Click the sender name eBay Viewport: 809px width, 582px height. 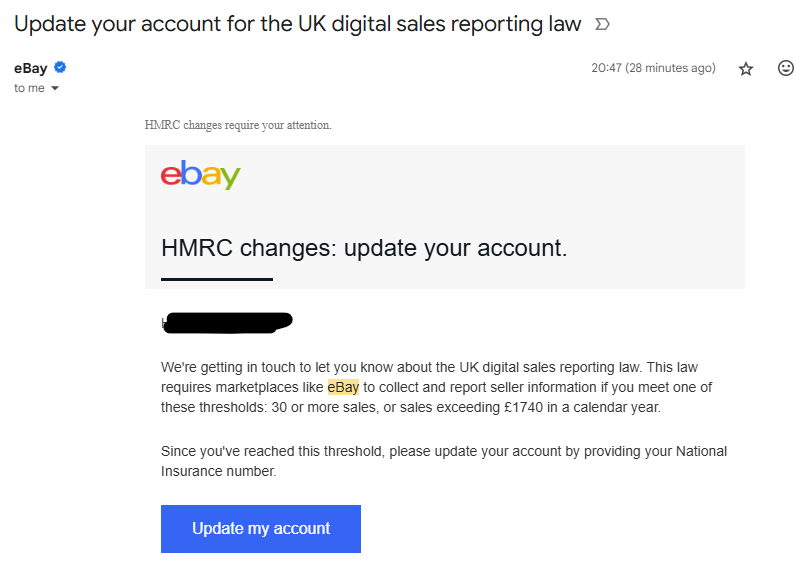click(x=30, y=68)
